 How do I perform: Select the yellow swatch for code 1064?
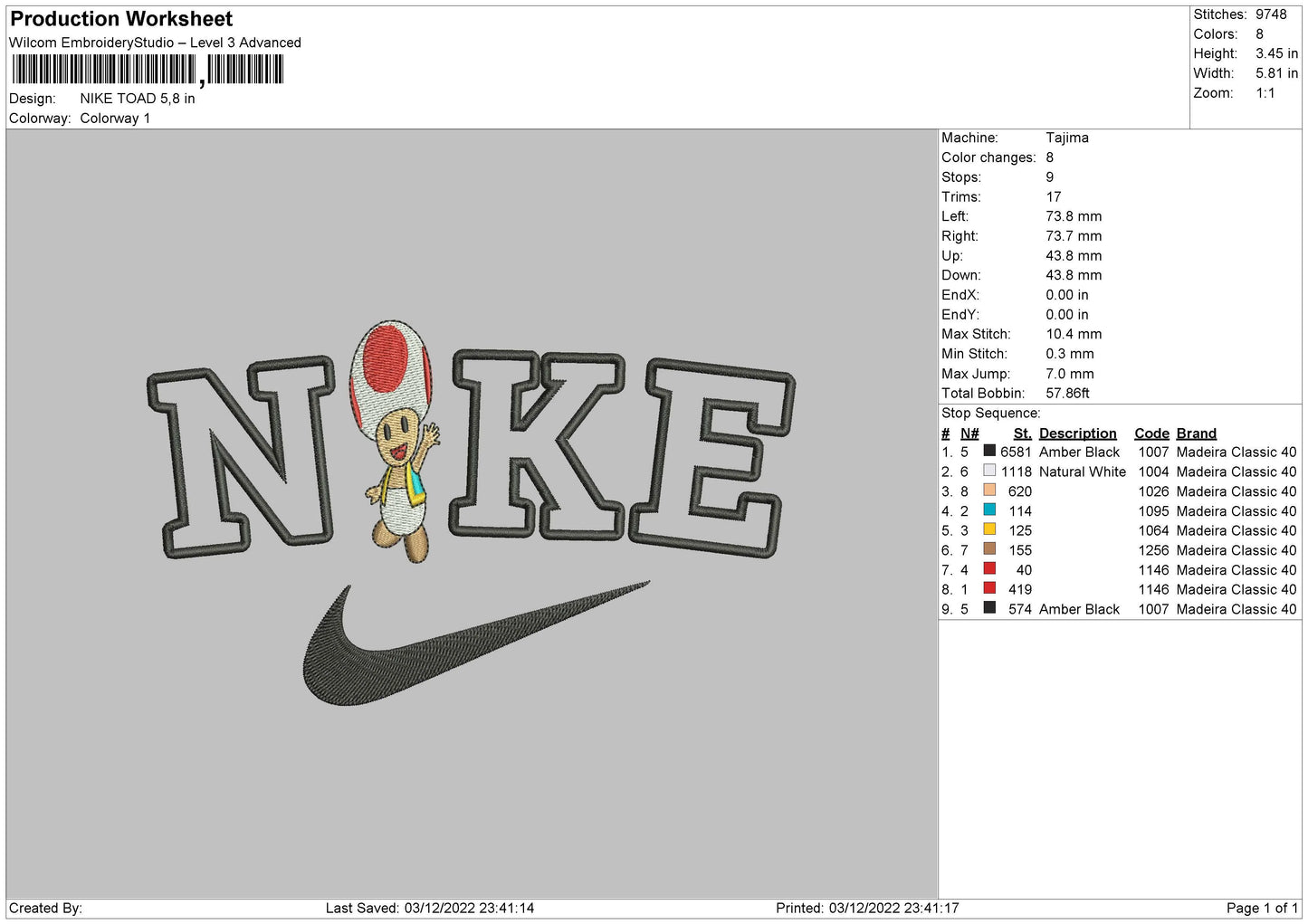989,529
